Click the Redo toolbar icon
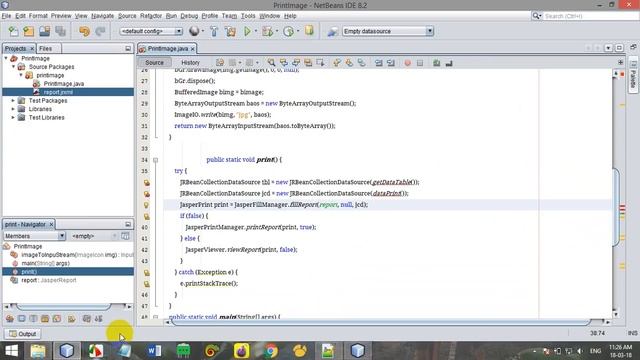The width and height of the screenshot is (640, 360). pyautogui.click(x=100, y=31)
